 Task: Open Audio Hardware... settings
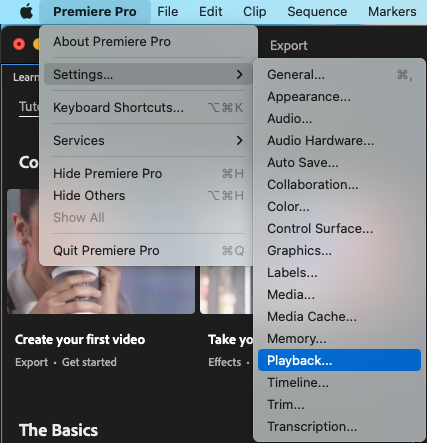(x=339, y=141)
